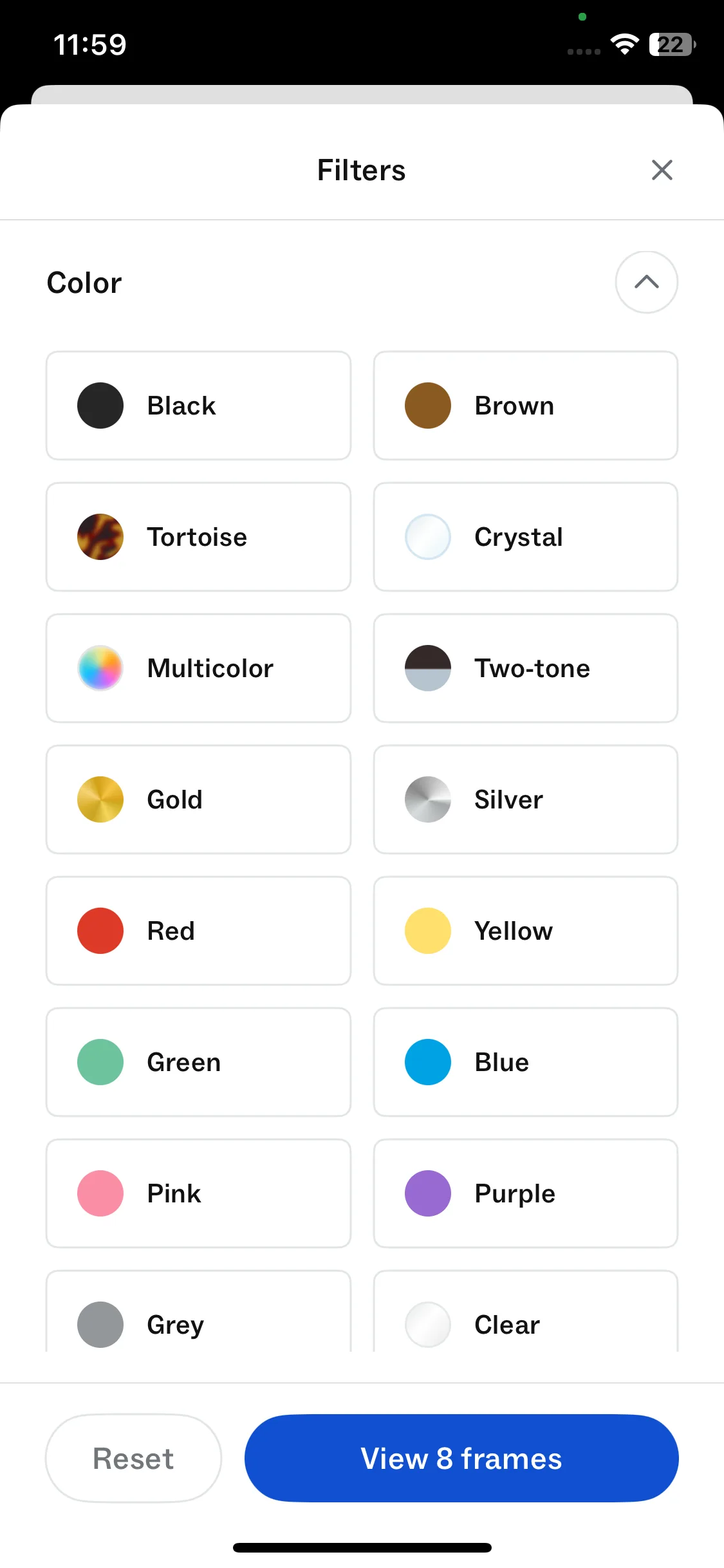Viewport: 724px width, 1568px height.
Task: Toggle the Tortoise color option
Action: coord(198,537)
